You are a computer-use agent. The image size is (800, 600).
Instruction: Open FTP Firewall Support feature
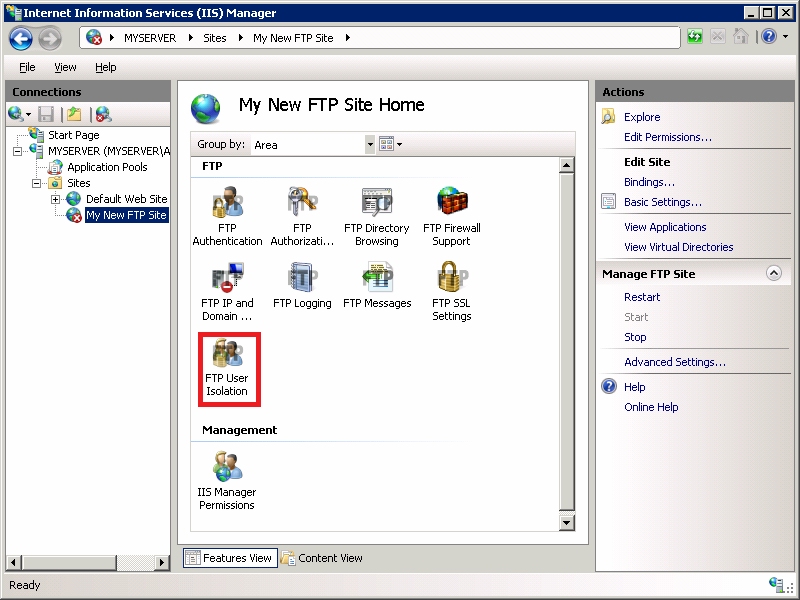coord(452,216)
